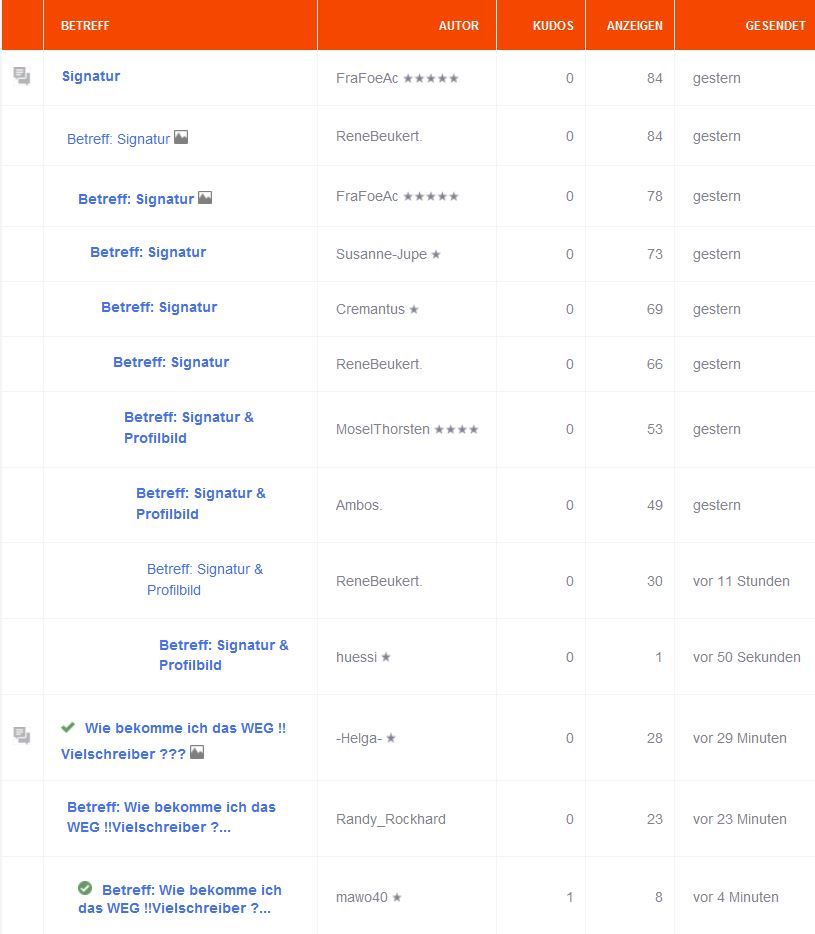Open huessi's reply posted 50 seconds ago
Viewport: 815px width, 934px height.
(x=223, y=655)
